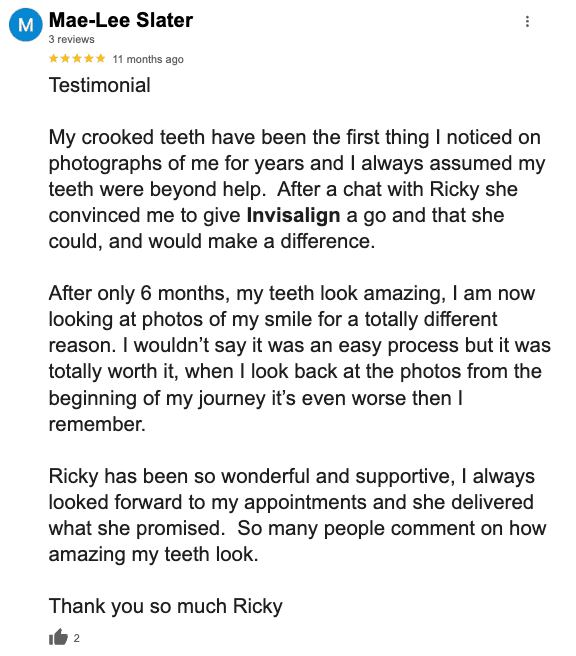Click the "Thank you so much Ricky" line

click(x=166, y=606)
